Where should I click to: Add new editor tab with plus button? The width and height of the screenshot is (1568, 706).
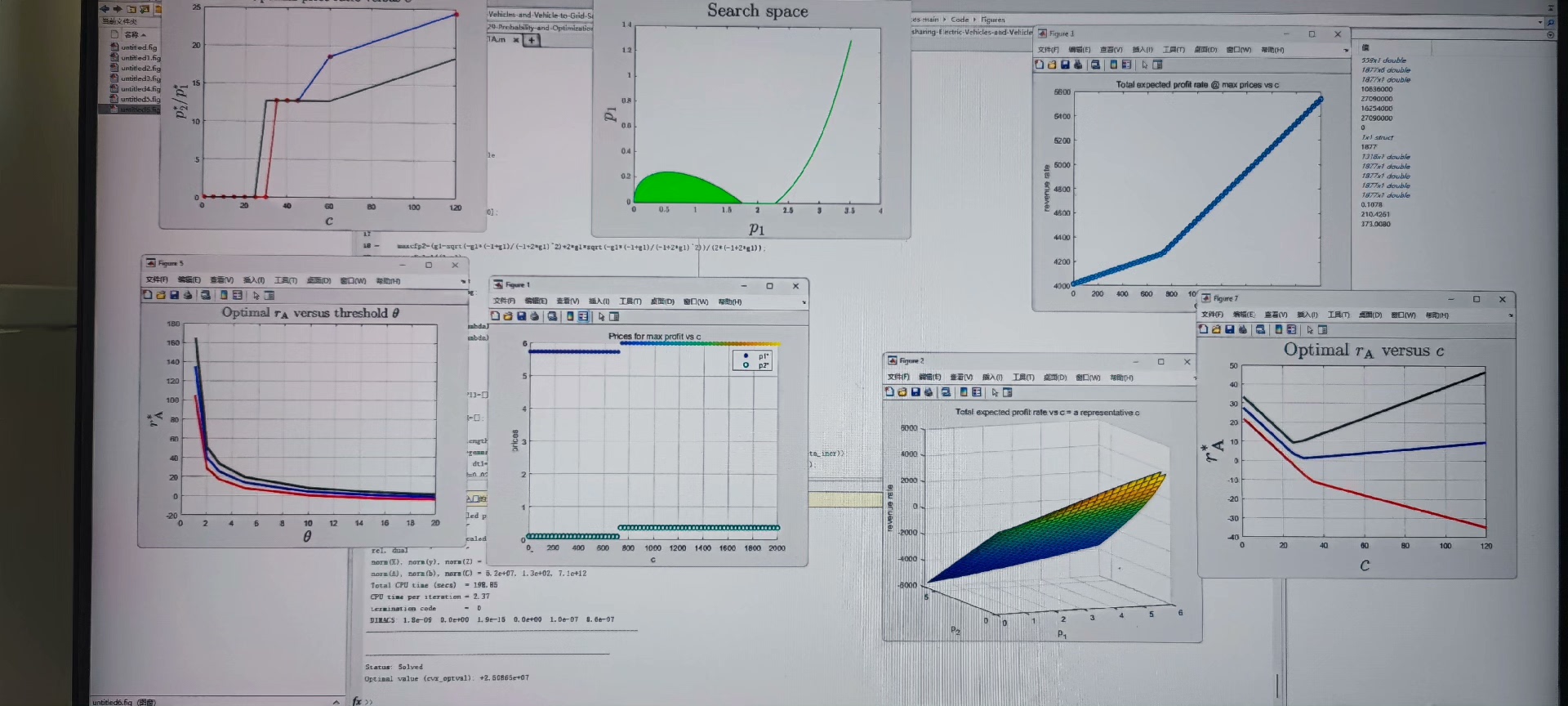point(532,39)
